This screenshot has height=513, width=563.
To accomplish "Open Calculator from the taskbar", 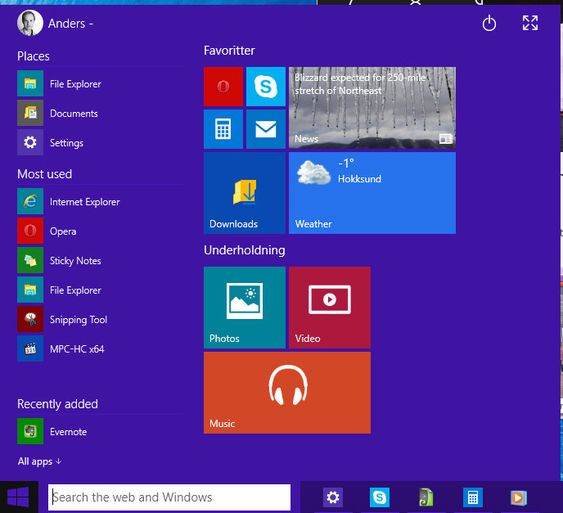I will pyautogui.click(x=473, y=497).
